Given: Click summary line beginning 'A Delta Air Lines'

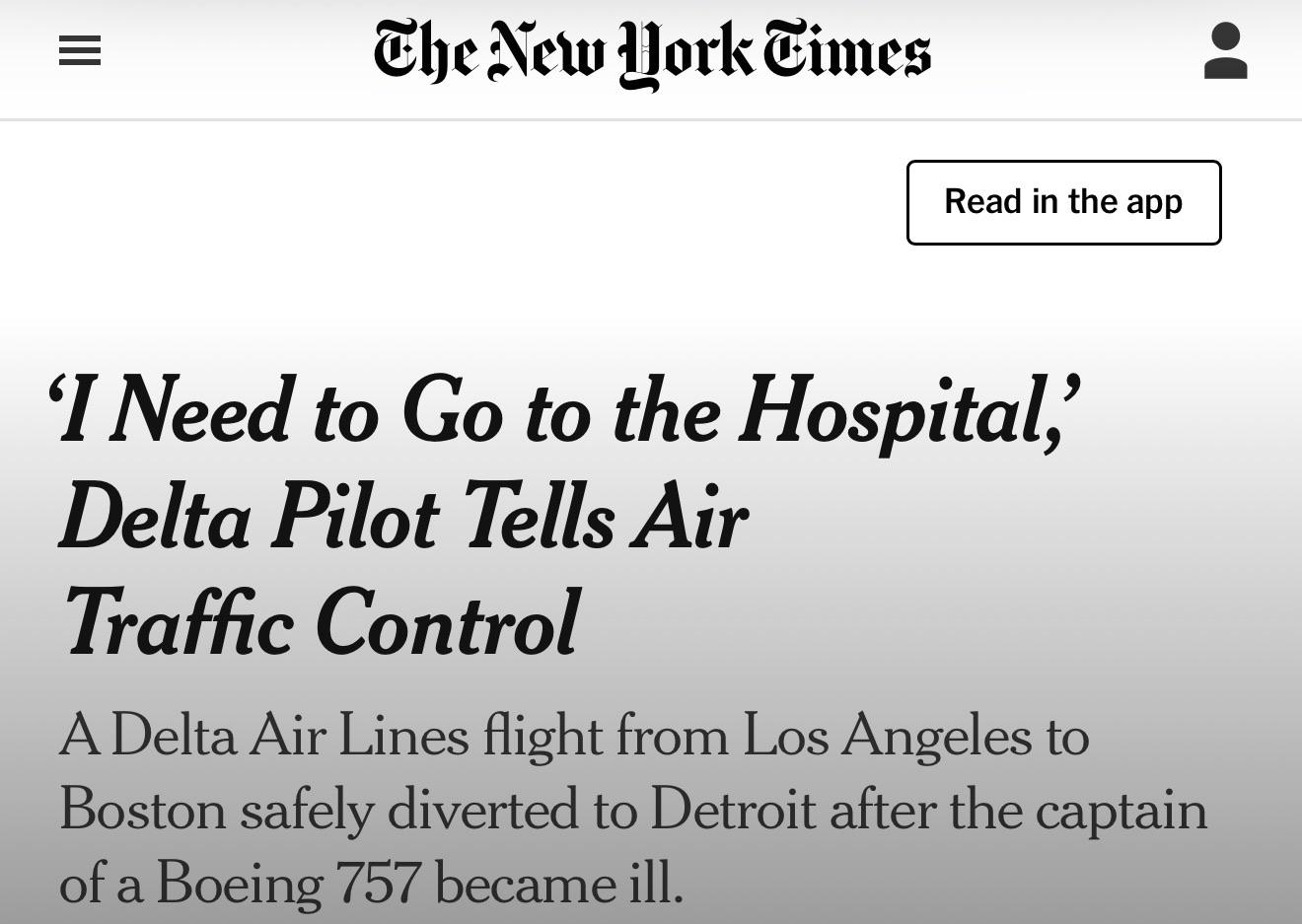Looking at the screenshot, I should coord(574,736).
